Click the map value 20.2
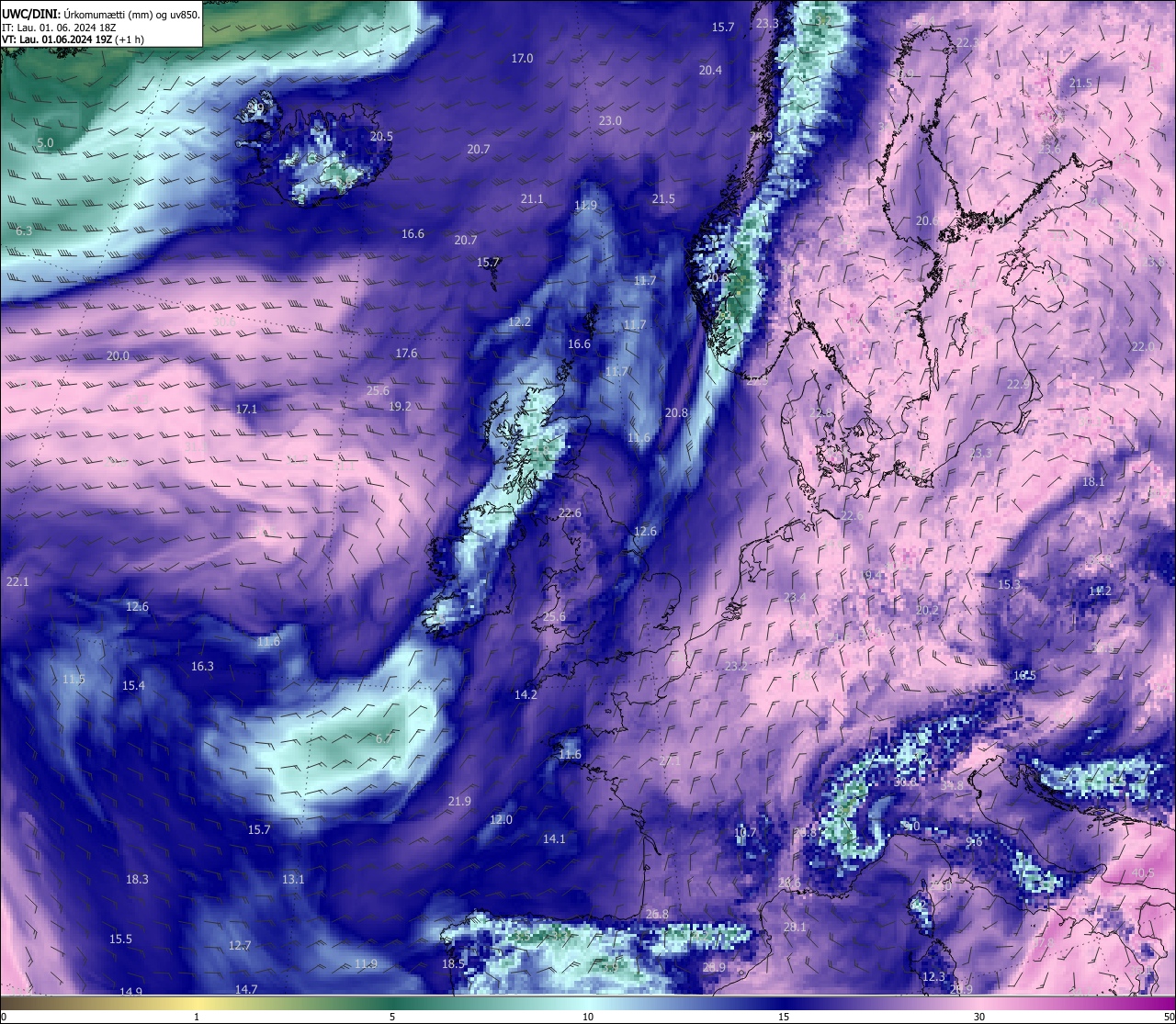The width and height of the screenshot is (1176, 1024). (x=927, y=611)
